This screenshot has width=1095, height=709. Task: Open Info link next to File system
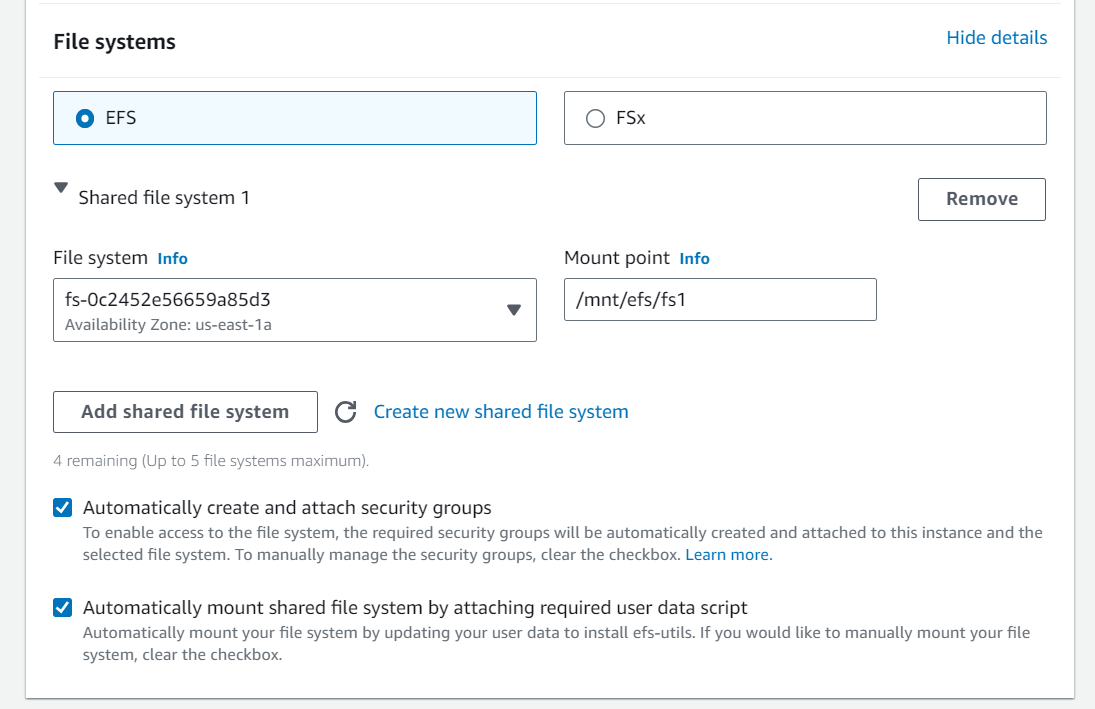click(x=172, y=259)
